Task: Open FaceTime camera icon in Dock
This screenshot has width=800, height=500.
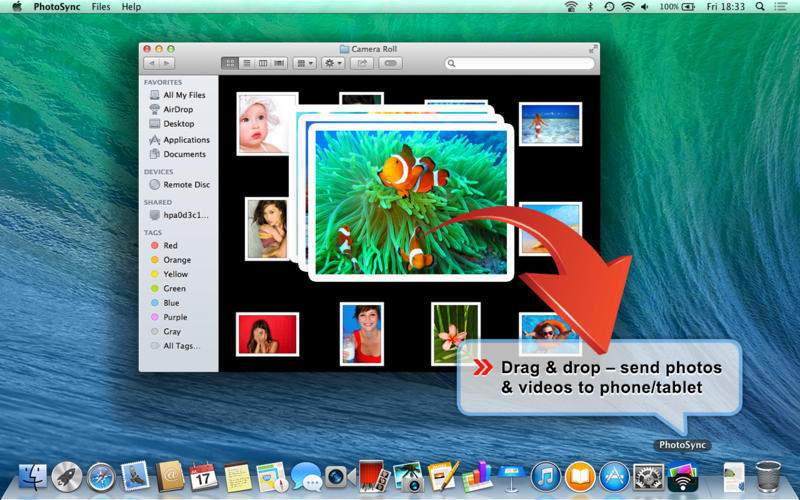Action: tap(340, 477)
